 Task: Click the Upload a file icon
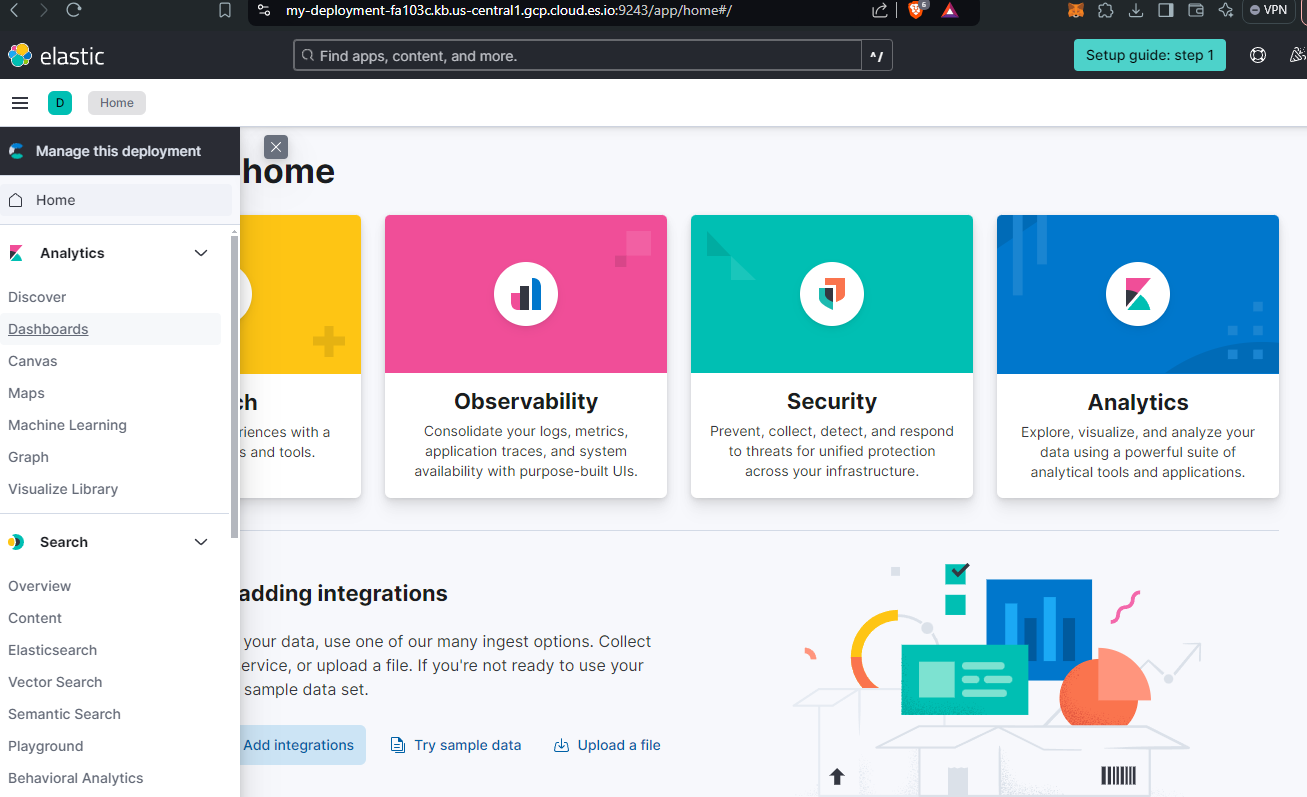click(x=561, y=745)
